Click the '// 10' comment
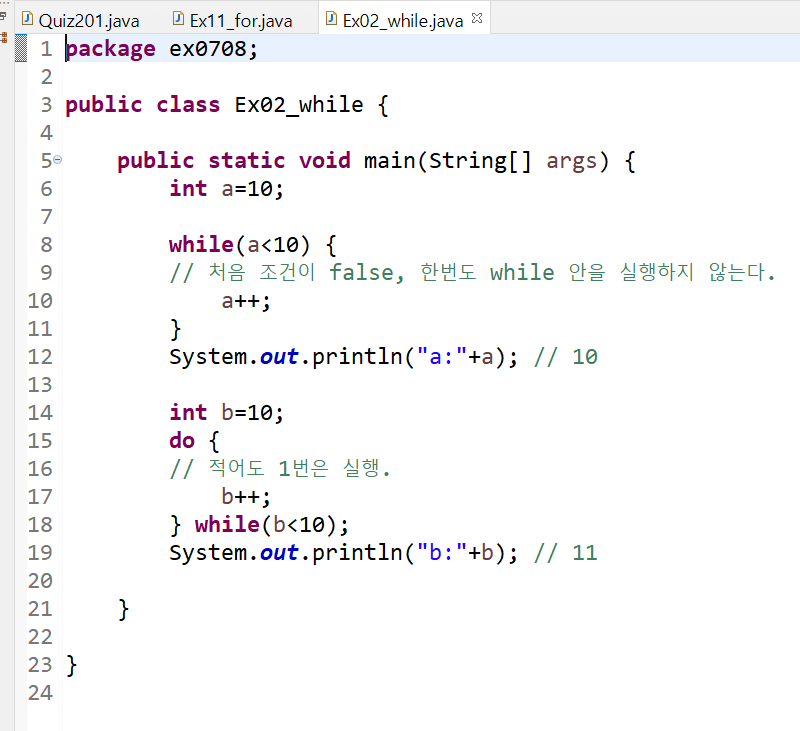 566,357
